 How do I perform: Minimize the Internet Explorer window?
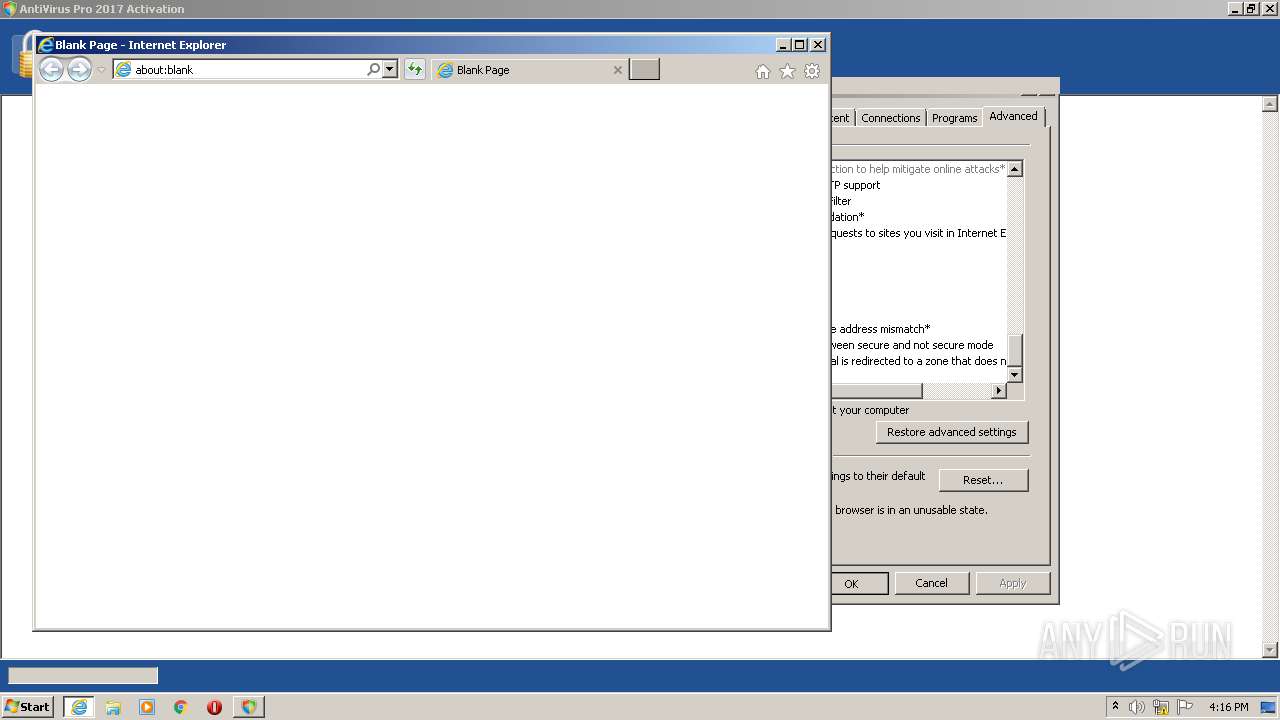[x=782, y=45]
